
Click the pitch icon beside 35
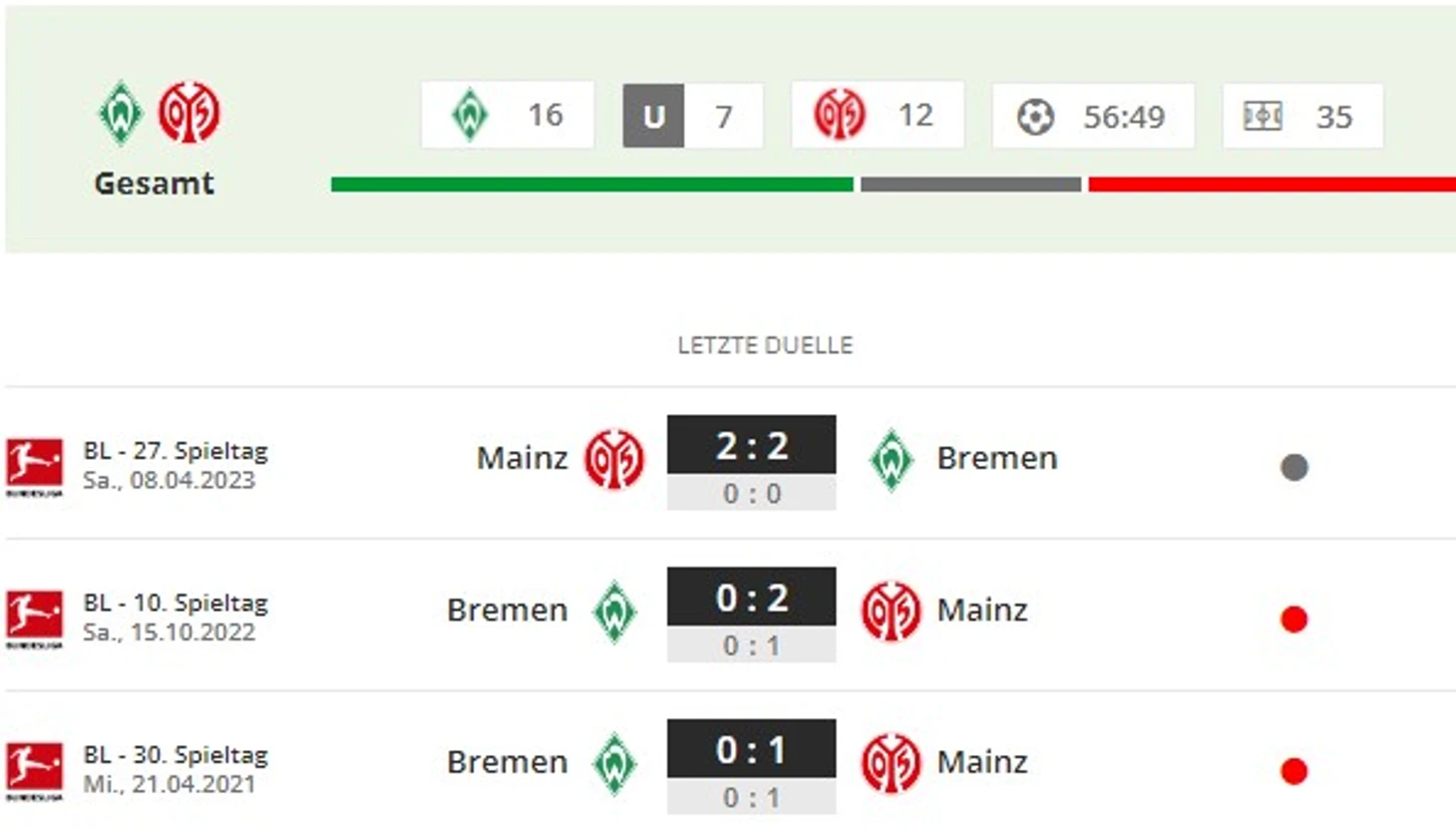1263,117
